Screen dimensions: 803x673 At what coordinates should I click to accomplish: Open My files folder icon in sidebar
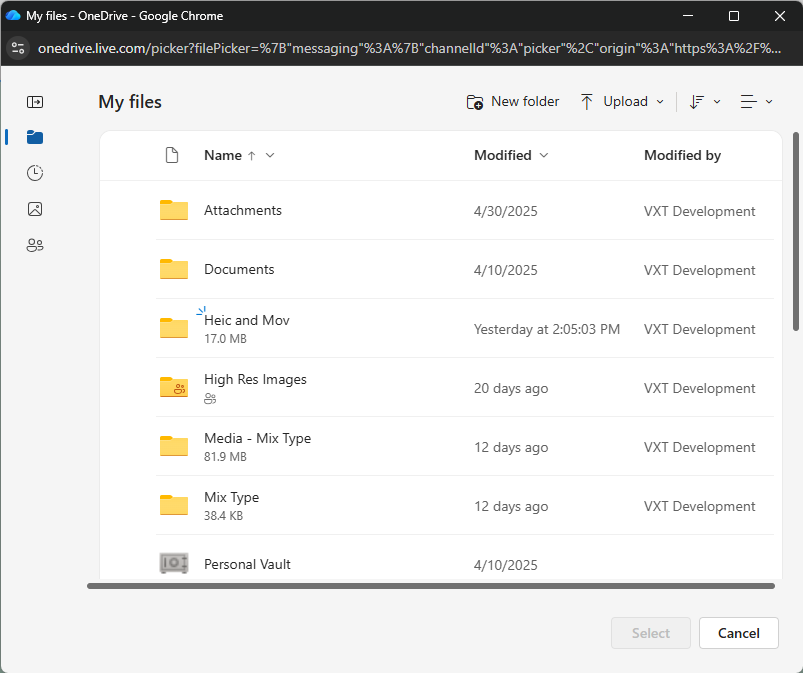click(x=35, y=137)
